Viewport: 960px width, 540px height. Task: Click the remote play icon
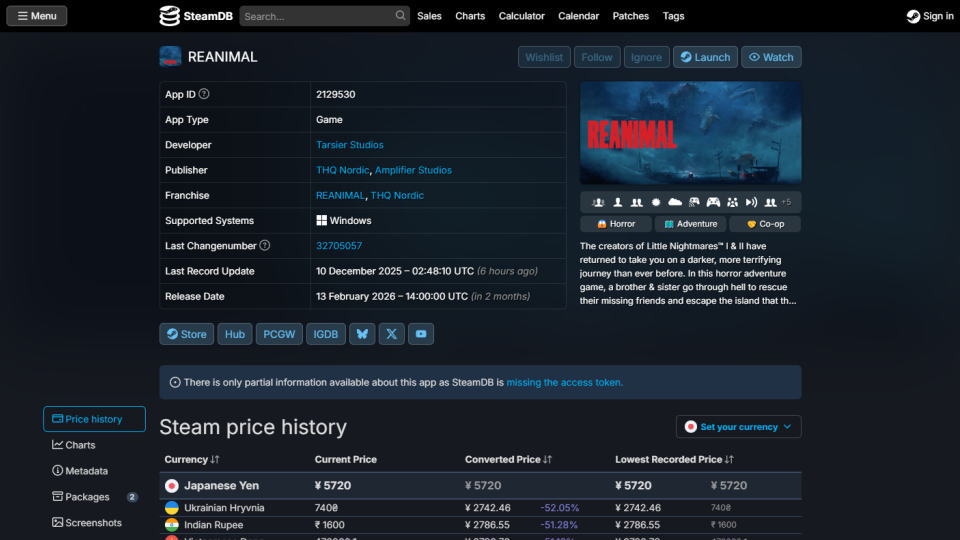[x=751, y=202]
